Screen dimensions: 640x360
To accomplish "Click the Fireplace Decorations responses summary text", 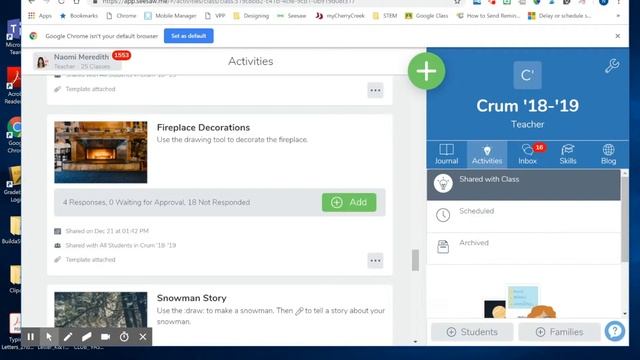I will click(x=156, y=202).
